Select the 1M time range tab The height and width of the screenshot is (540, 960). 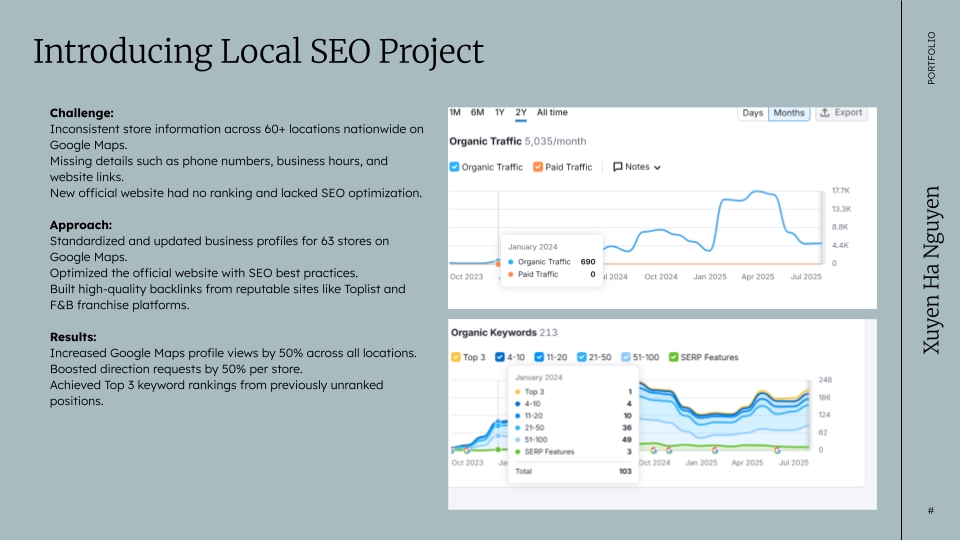pyautogui.click(x=455, y=113)
